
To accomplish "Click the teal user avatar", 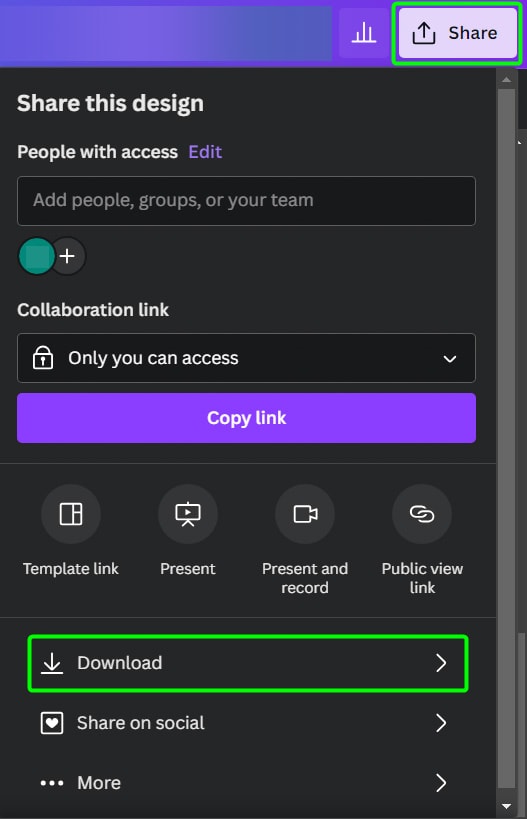I will pyautogui.click(x=37, y=256).
